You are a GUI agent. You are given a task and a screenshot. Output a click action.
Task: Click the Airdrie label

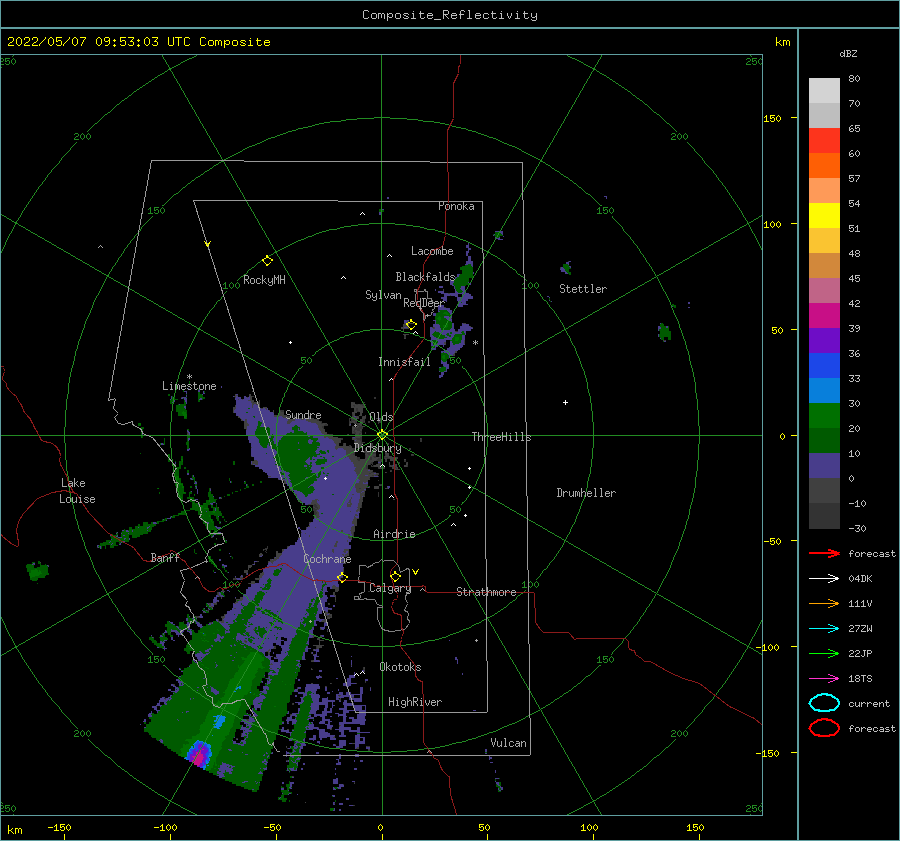coord(394,534)
